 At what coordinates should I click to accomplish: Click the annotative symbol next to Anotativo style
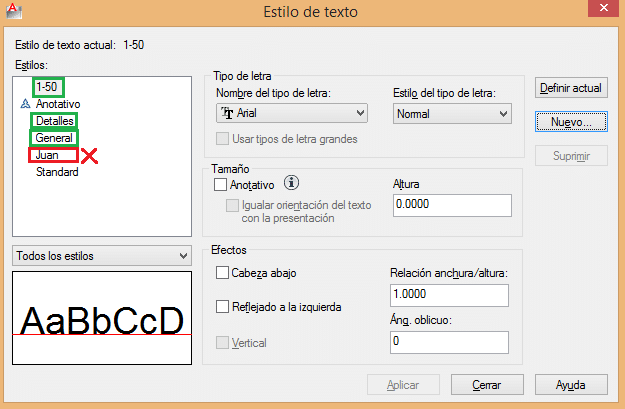26,104
